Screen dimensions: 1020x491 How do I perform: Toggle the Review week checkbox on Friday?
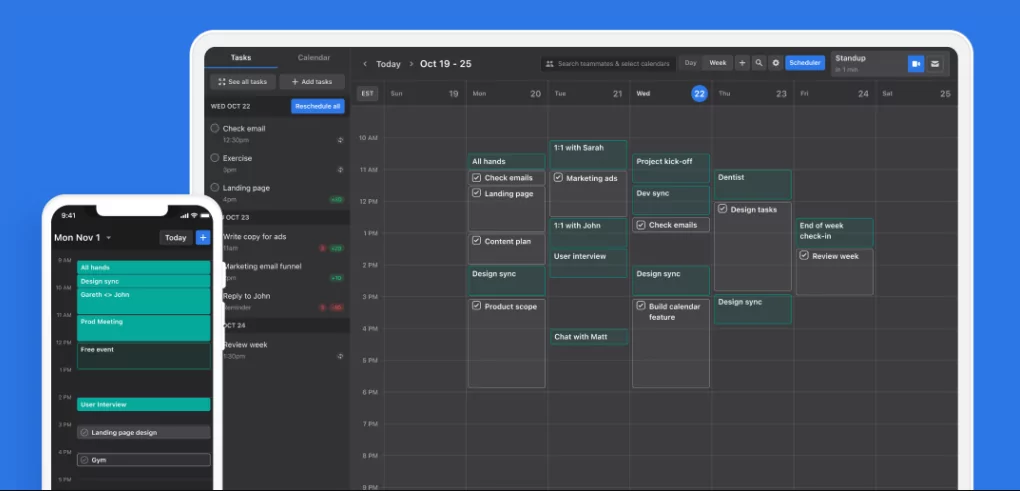click(805, 256)
